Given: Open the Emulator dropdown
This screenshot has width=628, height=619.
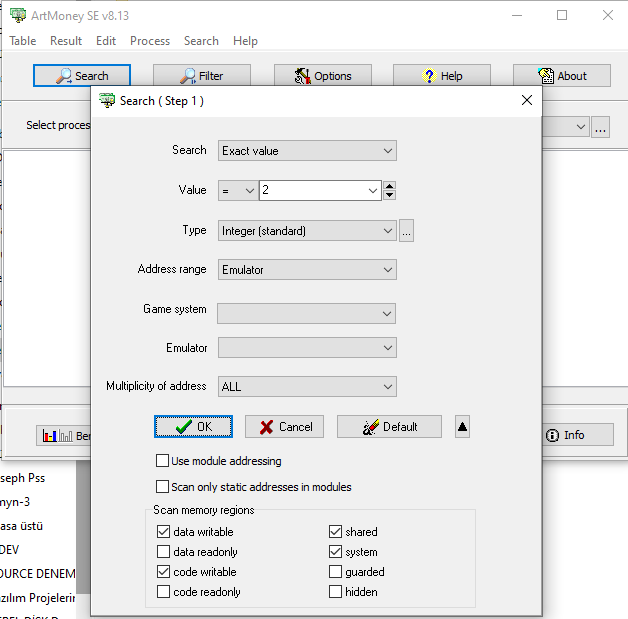Looking at the screenshot, I should click(307, 348).
